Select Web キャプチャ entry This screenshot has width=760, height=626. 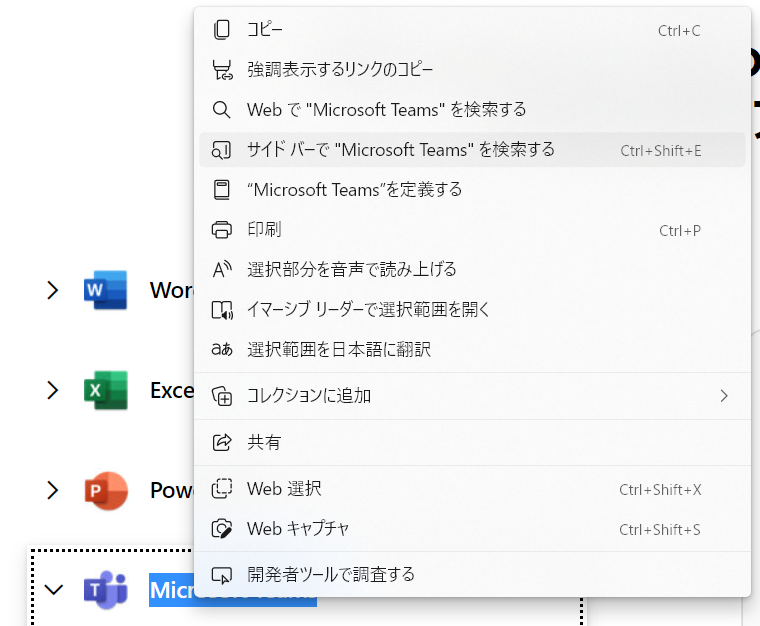472,529
